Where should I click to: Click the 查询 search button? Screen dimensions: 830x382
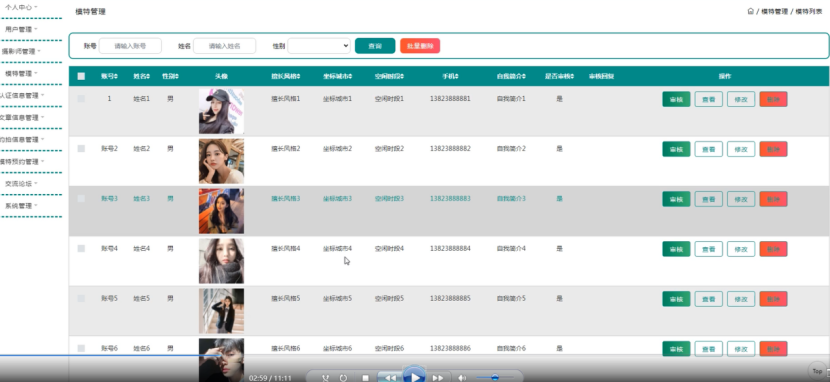(375, 46)
